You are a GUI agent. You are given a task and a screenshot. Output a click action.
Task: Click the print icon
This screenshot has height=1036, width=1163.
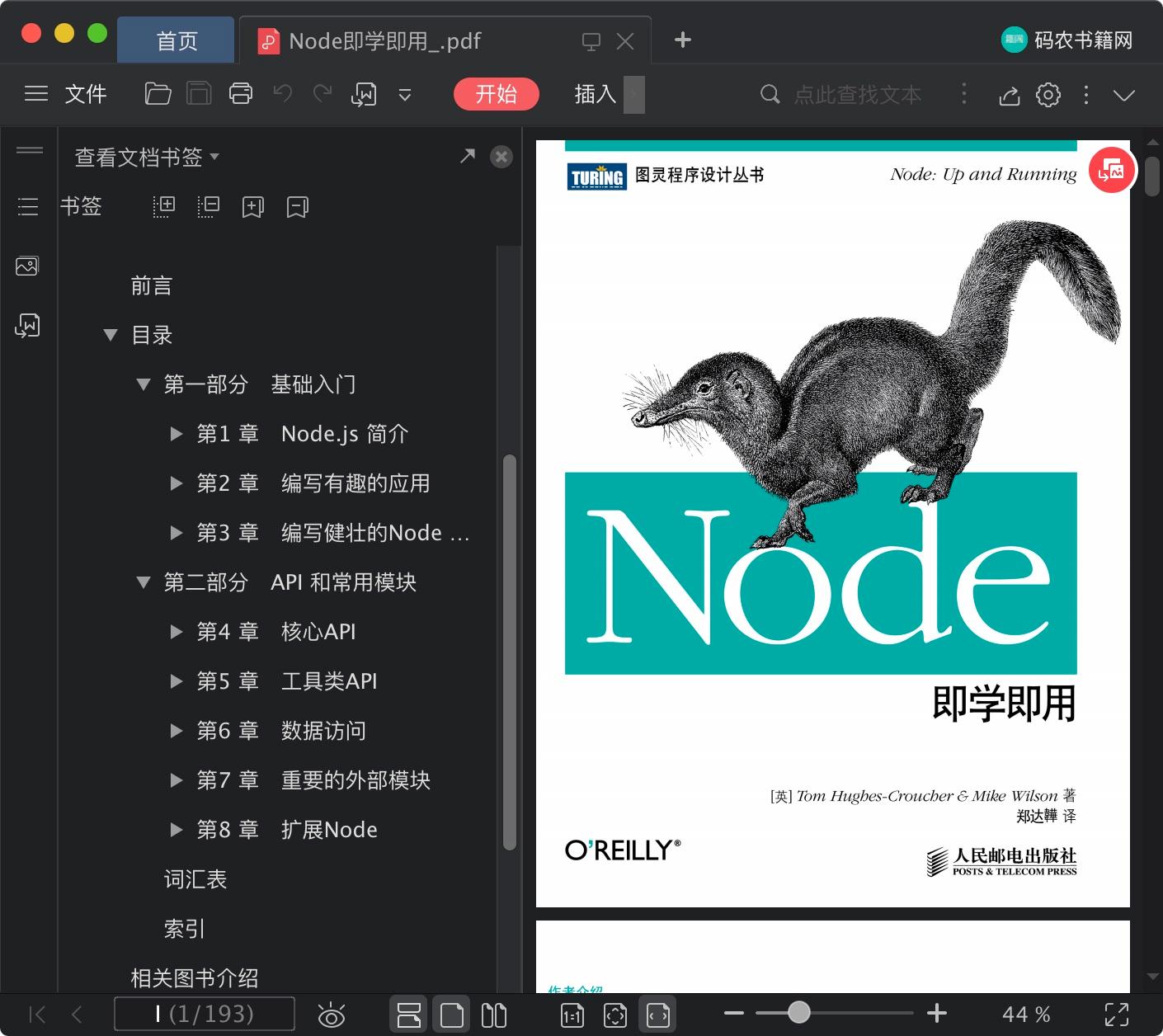pyautogui.click(x=241, y=94)
